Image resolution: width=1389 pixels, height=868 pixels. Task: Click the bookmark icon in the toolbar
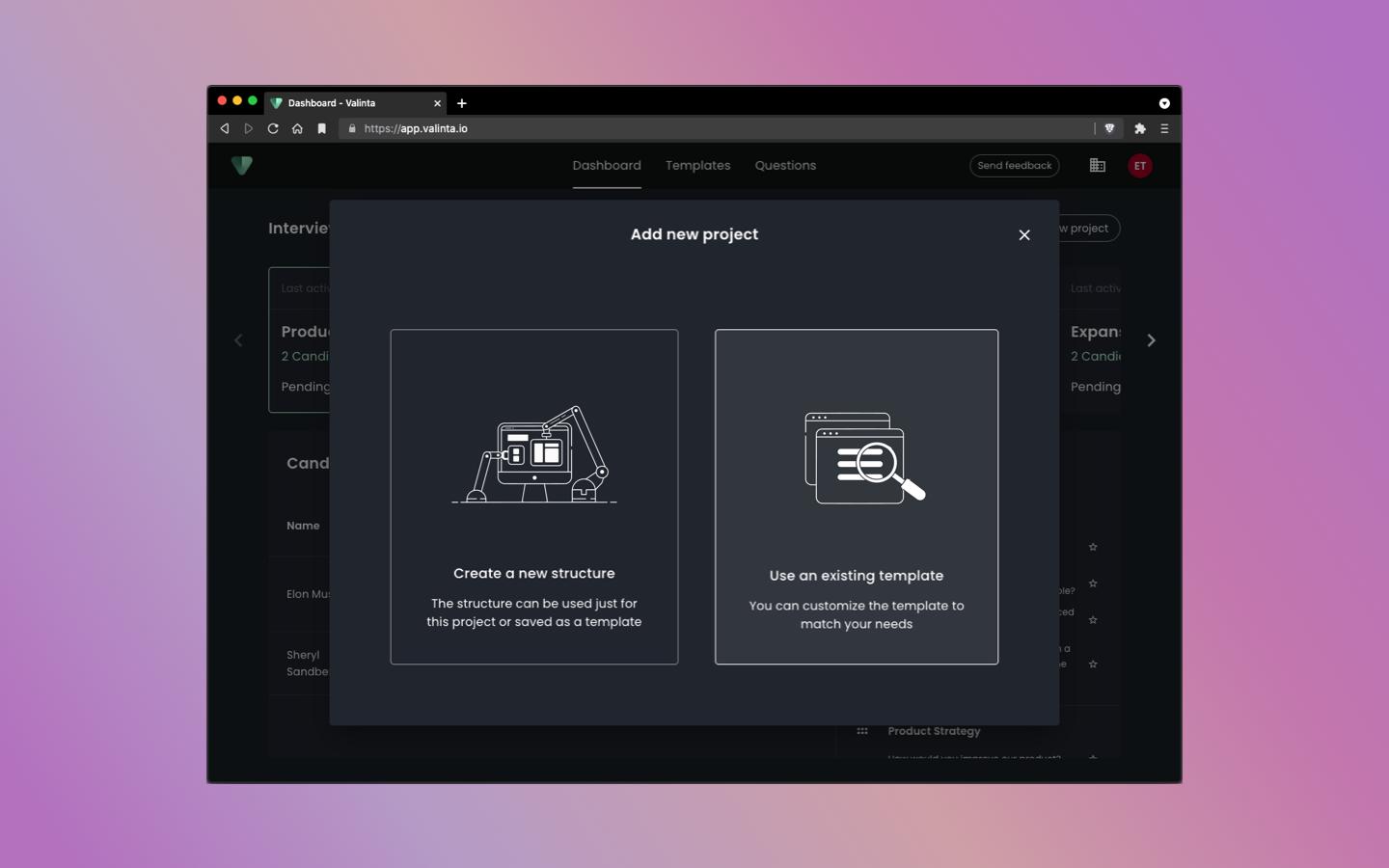tap(321, 127)
